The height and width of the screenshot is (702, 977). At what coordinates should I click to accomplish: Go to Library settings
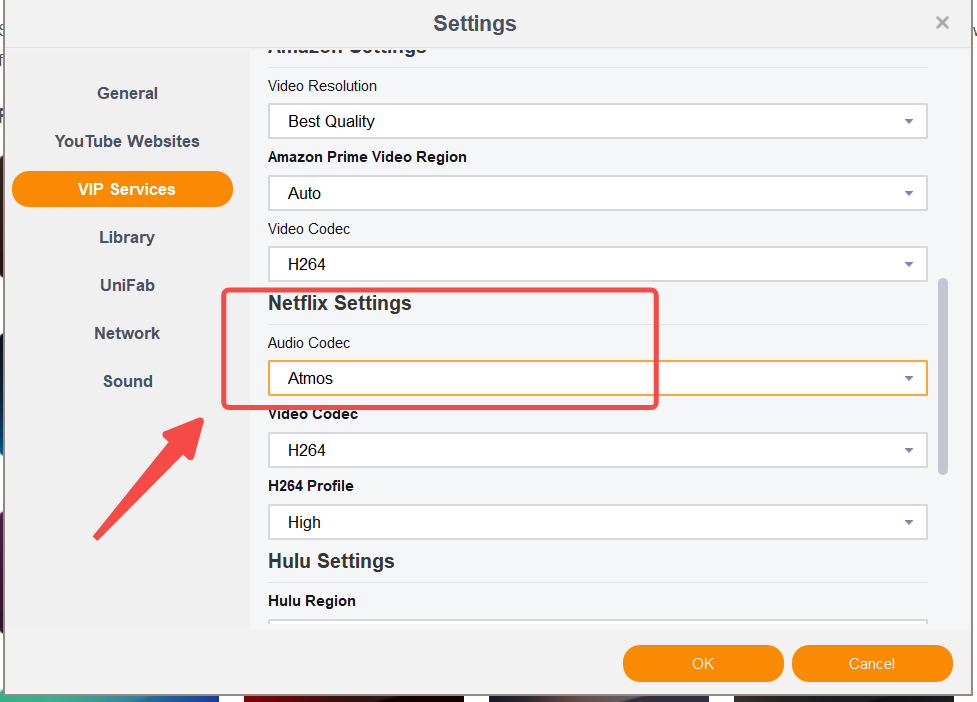(127, 237)
